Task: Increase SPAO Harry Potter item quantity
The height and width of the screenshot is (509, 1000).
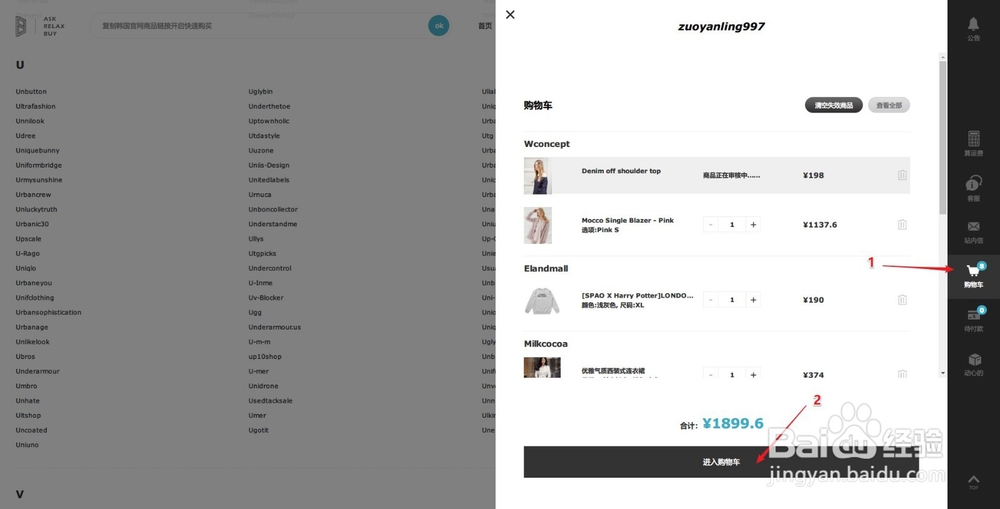Action: tap(753, 300)
